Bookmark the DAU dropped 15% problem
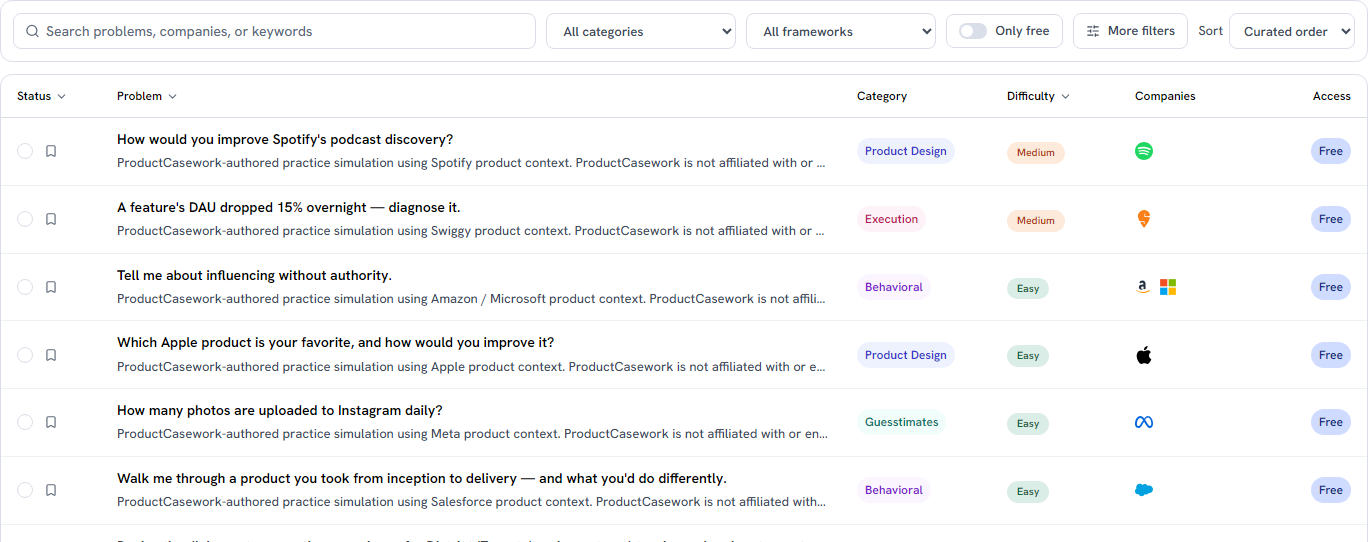The width and height of the screenshot is (1368, 542). (x=51, y=219)
